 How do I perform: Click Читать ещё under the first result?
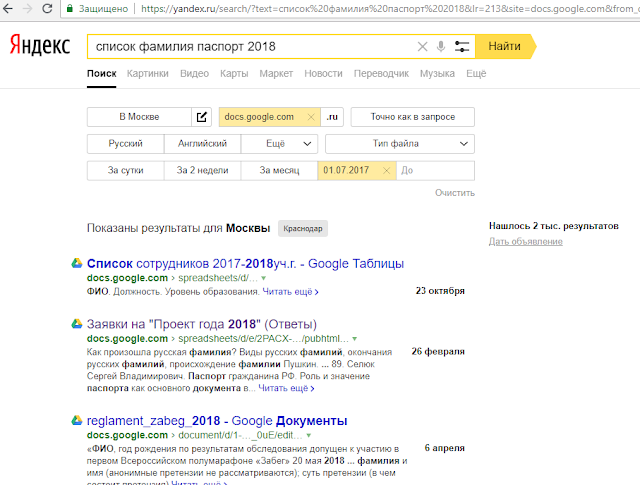[290, 292]
